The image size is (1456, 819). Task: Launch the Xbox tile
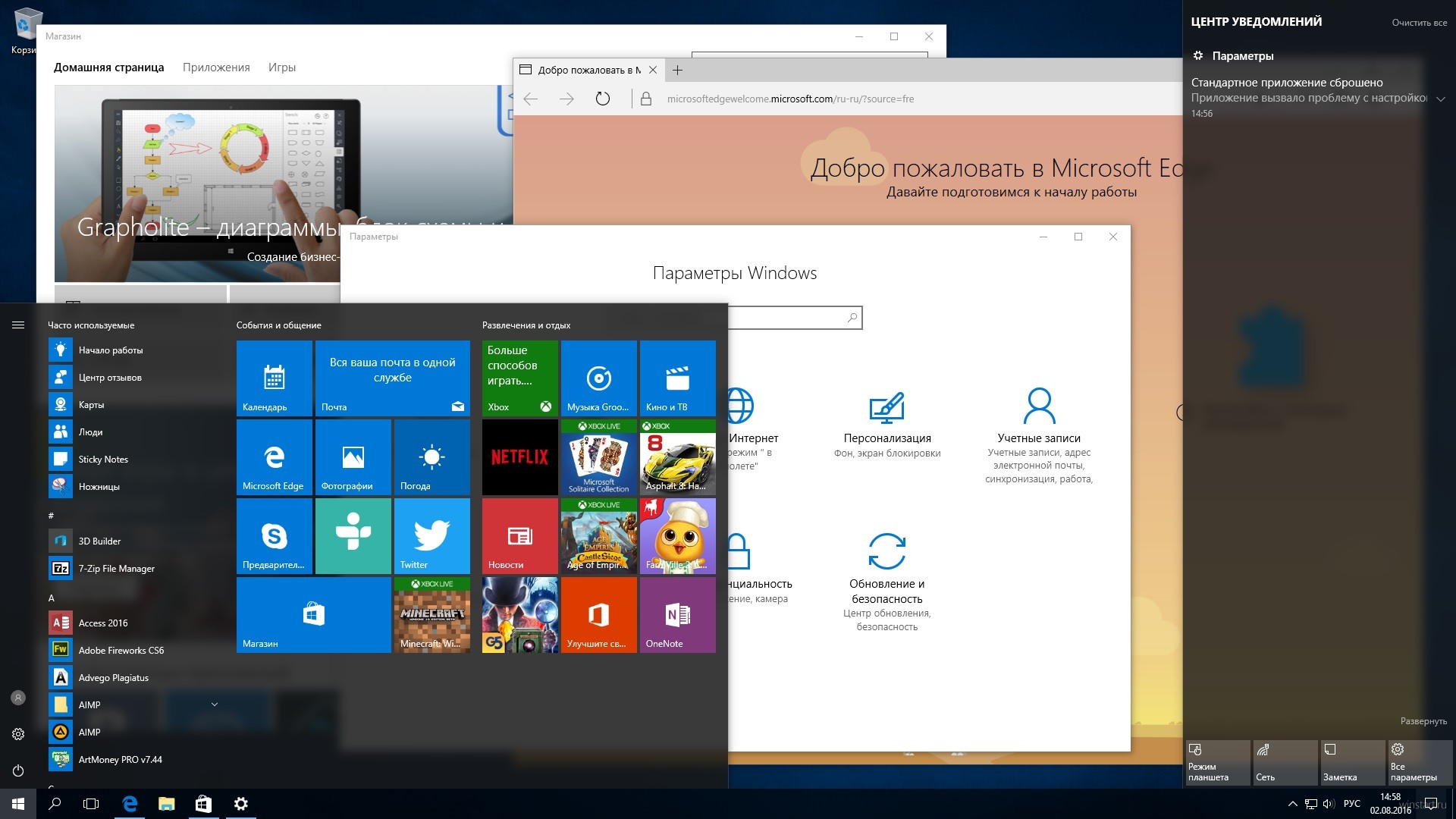(520, 378)
